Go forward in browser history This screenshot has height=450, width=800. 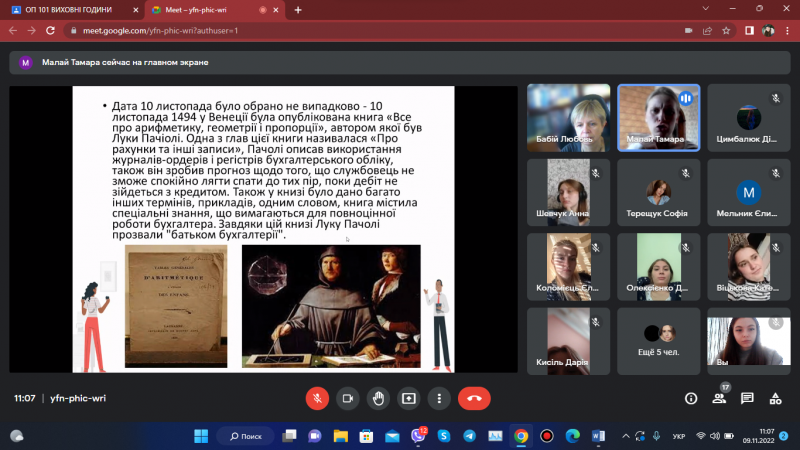click(32, 31)
